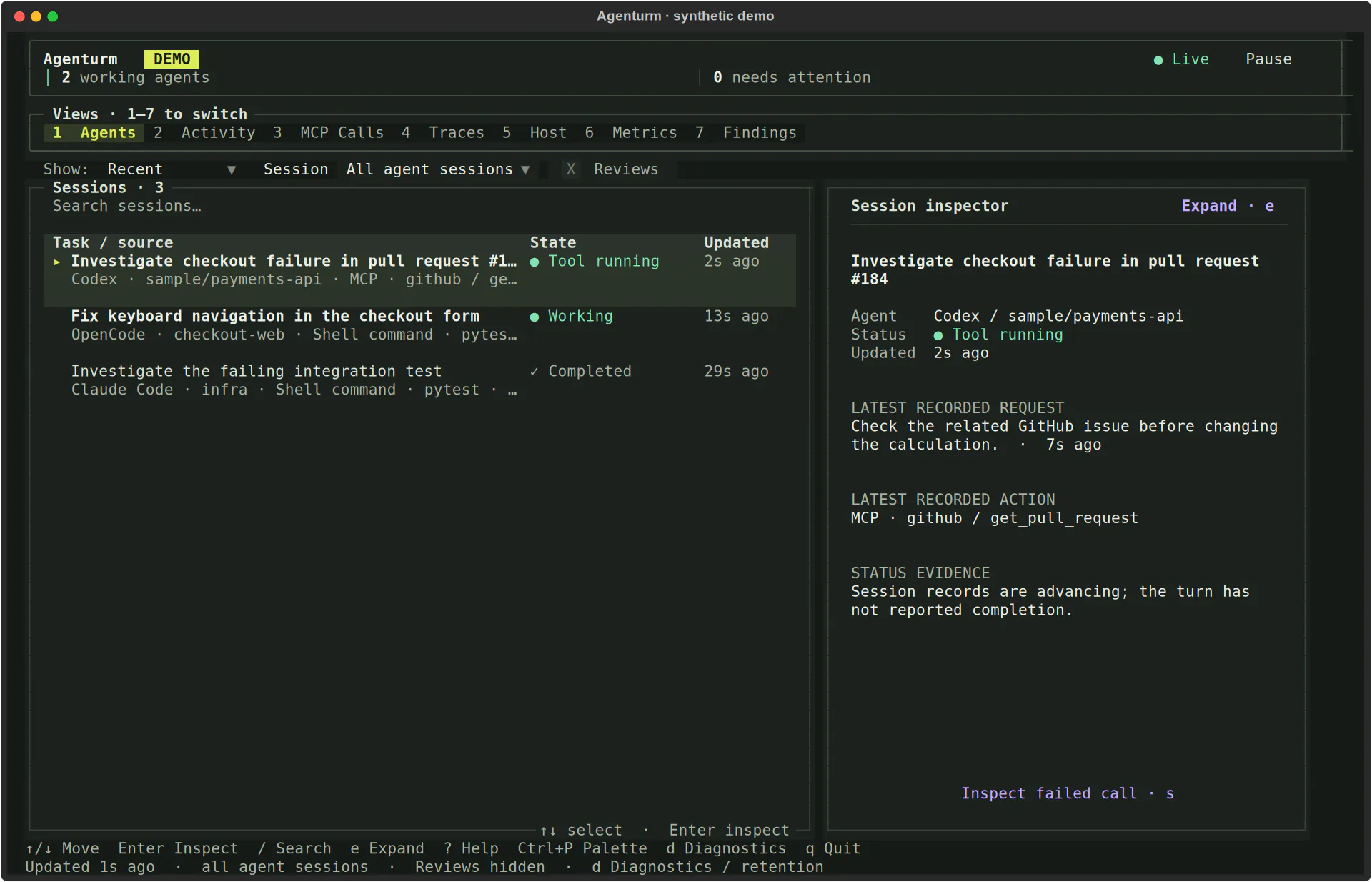Click the green Live status indicator
The image size is (1372, 882).
tap(1181, 59)
